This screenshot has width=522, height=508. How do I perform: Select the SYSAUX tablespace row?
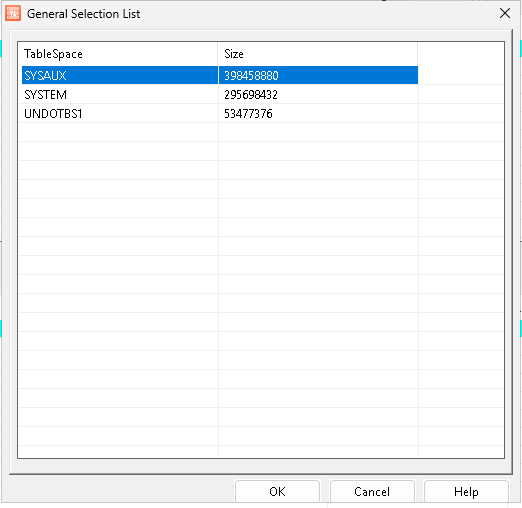click(220, 75)
